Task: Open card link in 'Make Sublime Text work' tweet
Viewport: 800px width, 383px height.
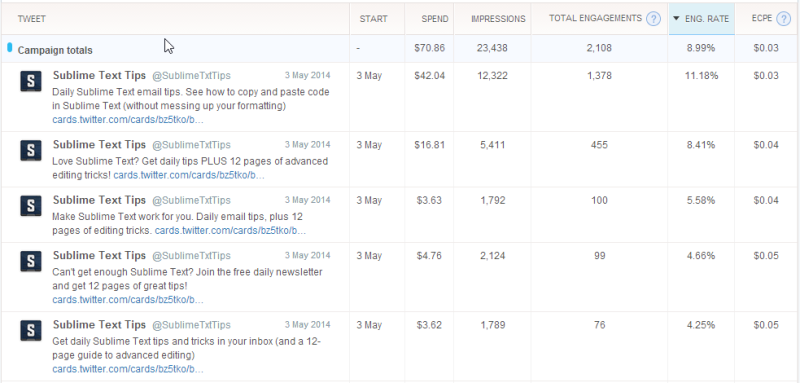Action: click(230, 231)
